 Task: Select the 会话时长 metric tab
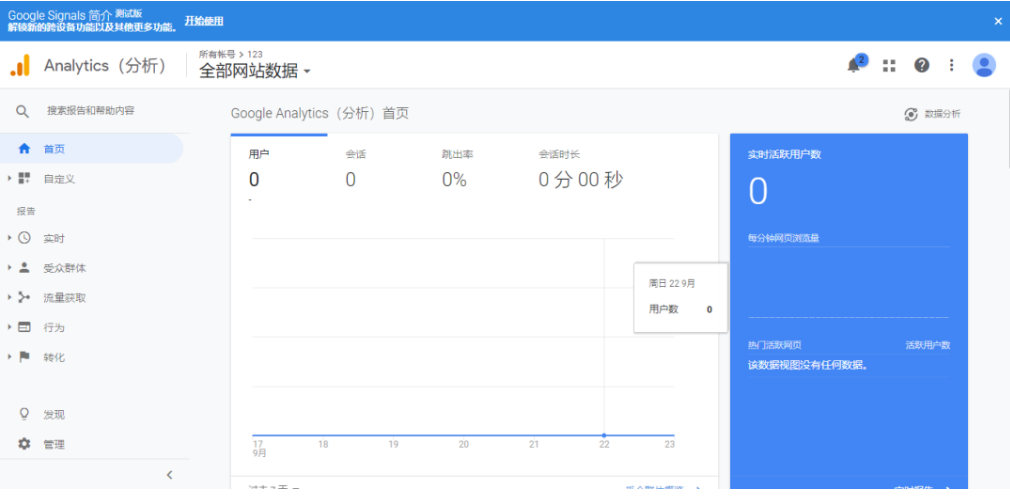pos(580,171)
